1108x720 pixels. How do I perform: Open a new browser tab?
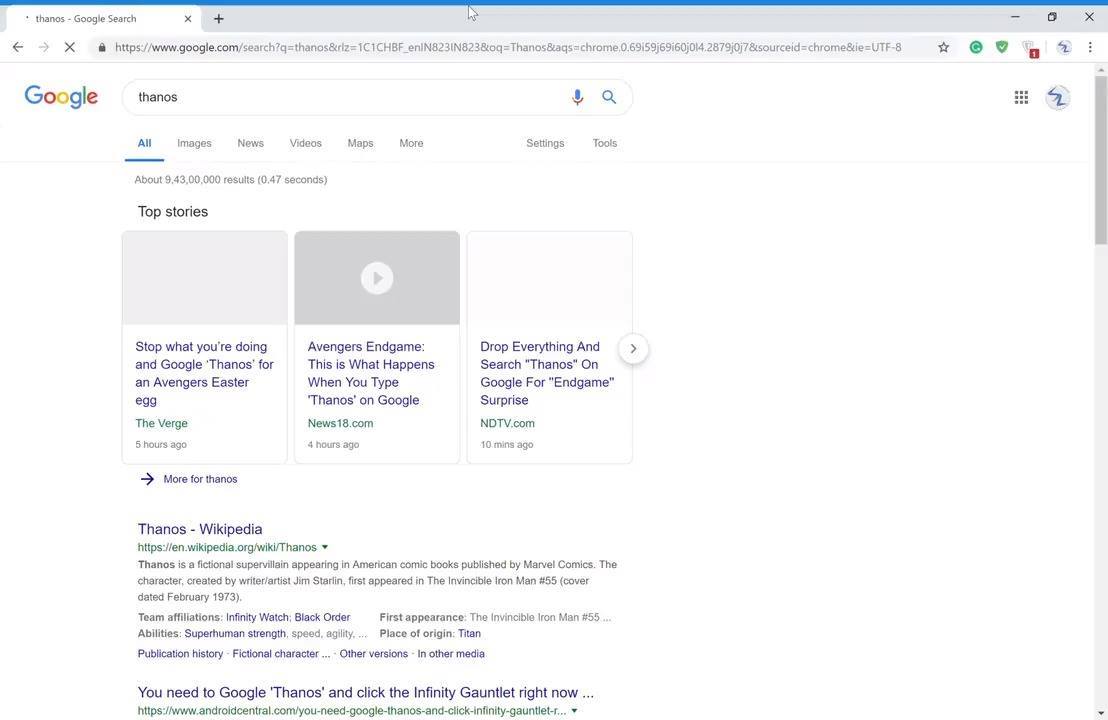[218, 19]
